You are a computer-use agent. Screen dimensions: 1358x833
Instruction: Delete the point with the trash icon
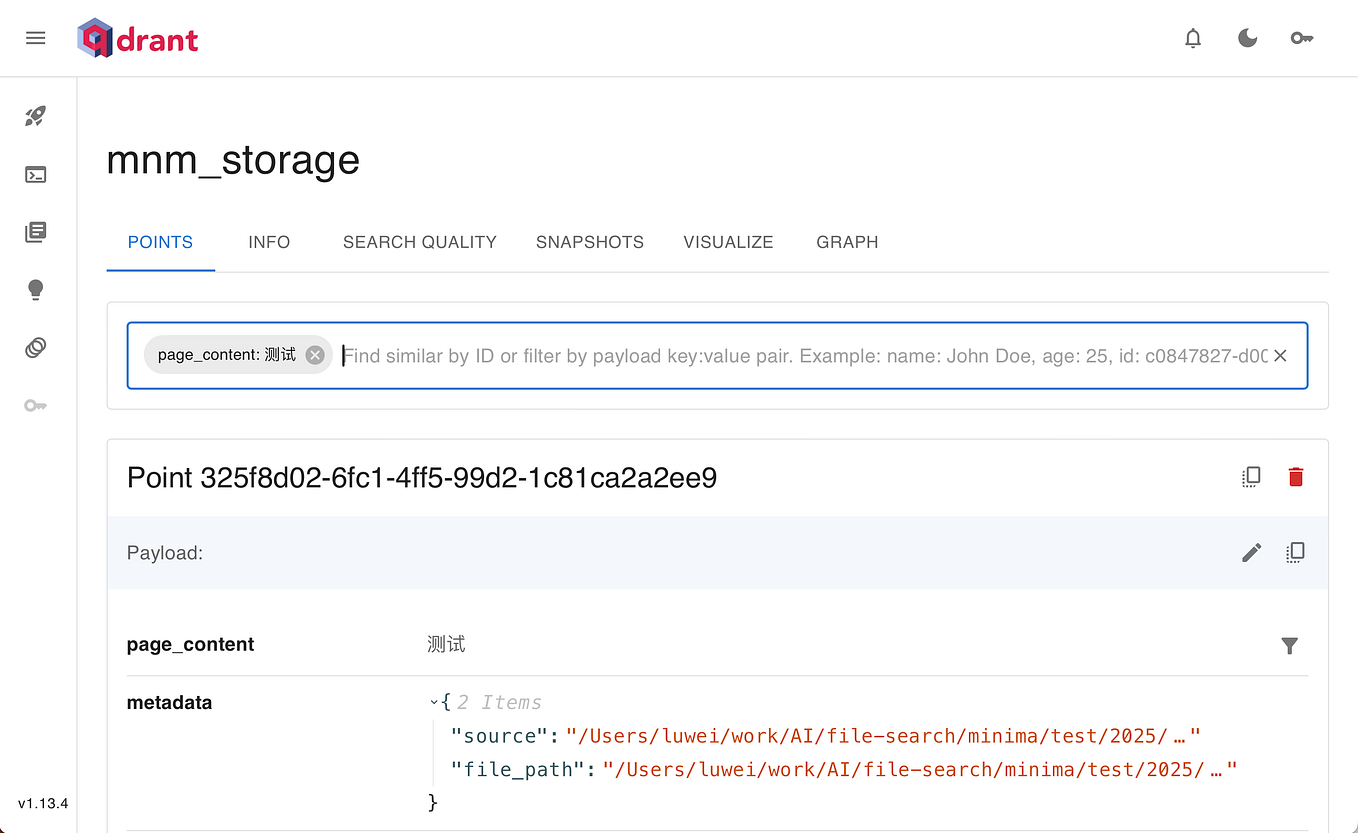tap(1295, 477)
